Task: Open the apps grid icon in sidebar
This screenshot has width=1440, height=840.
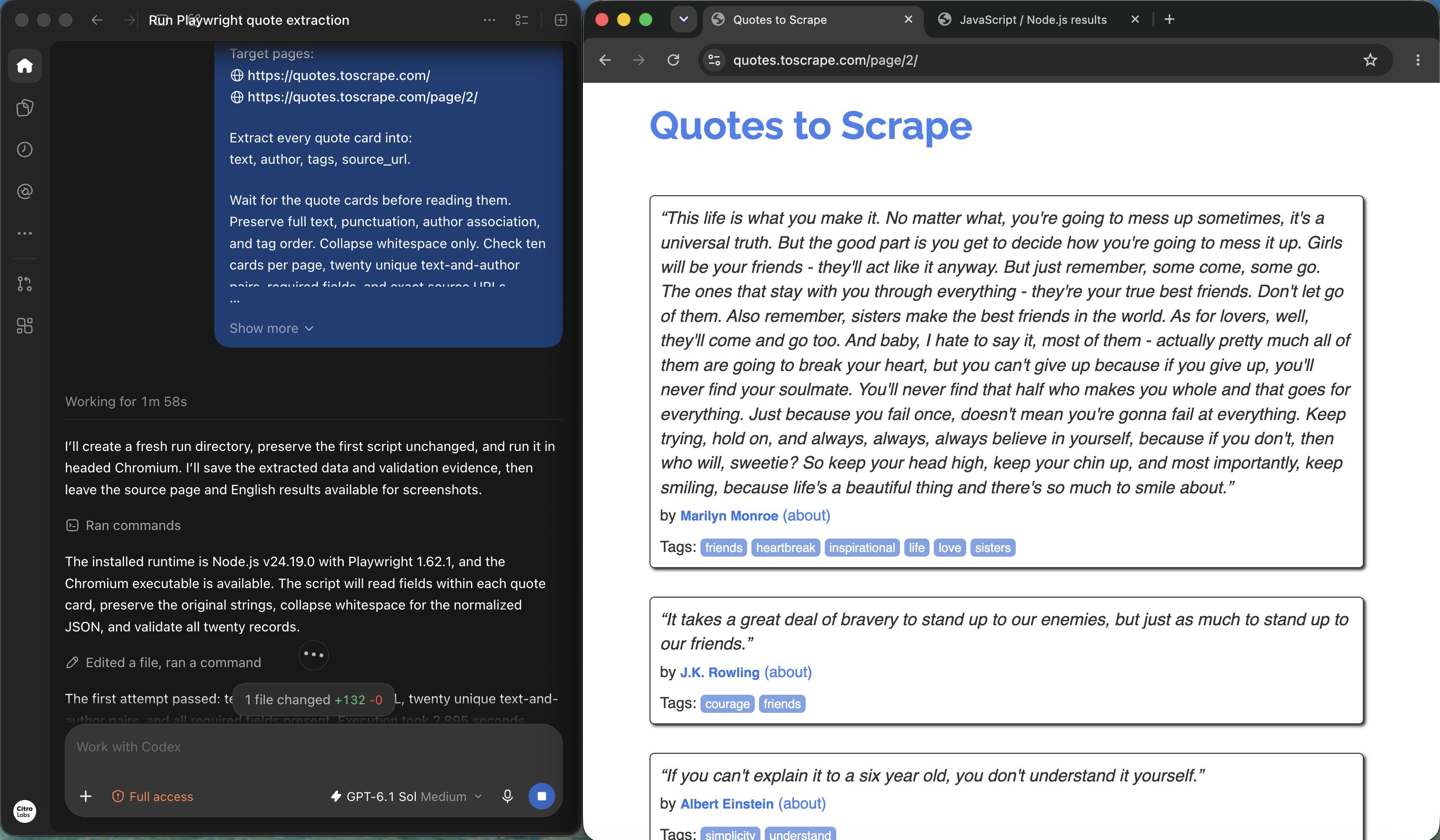Action: [25, 326]
